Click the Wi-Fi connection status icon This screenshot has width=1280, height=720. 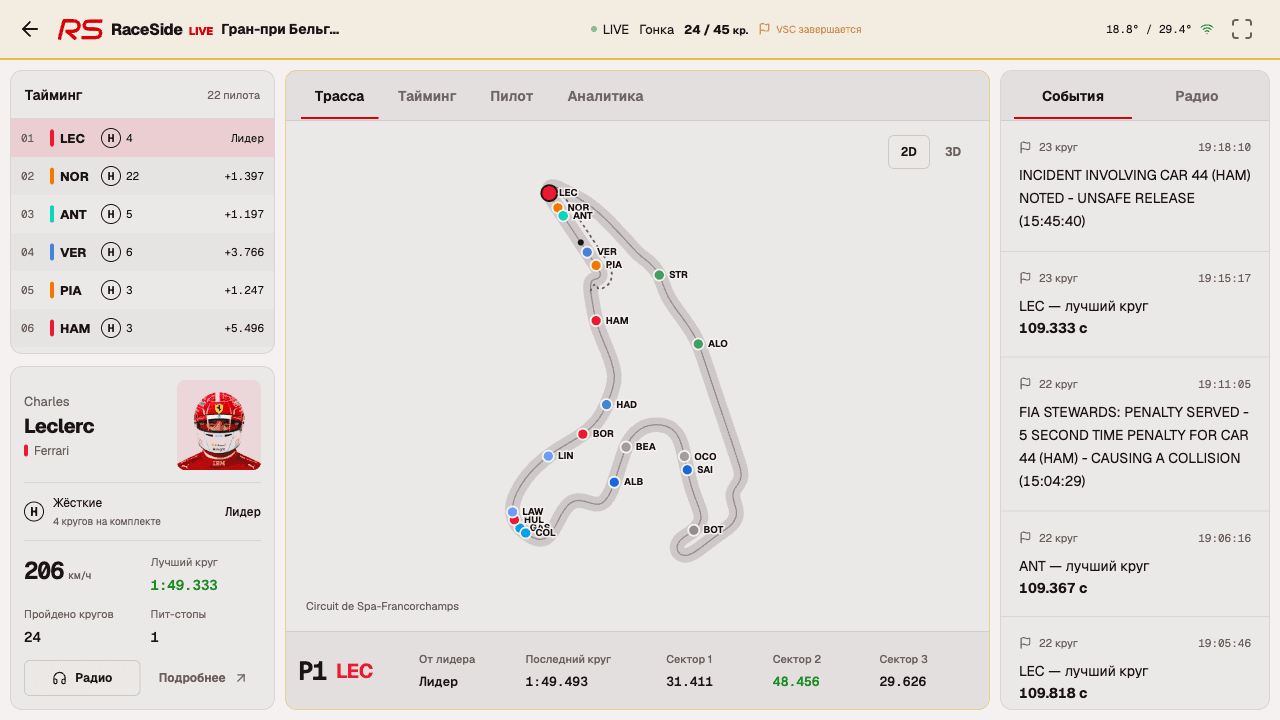click(1207, 29)
